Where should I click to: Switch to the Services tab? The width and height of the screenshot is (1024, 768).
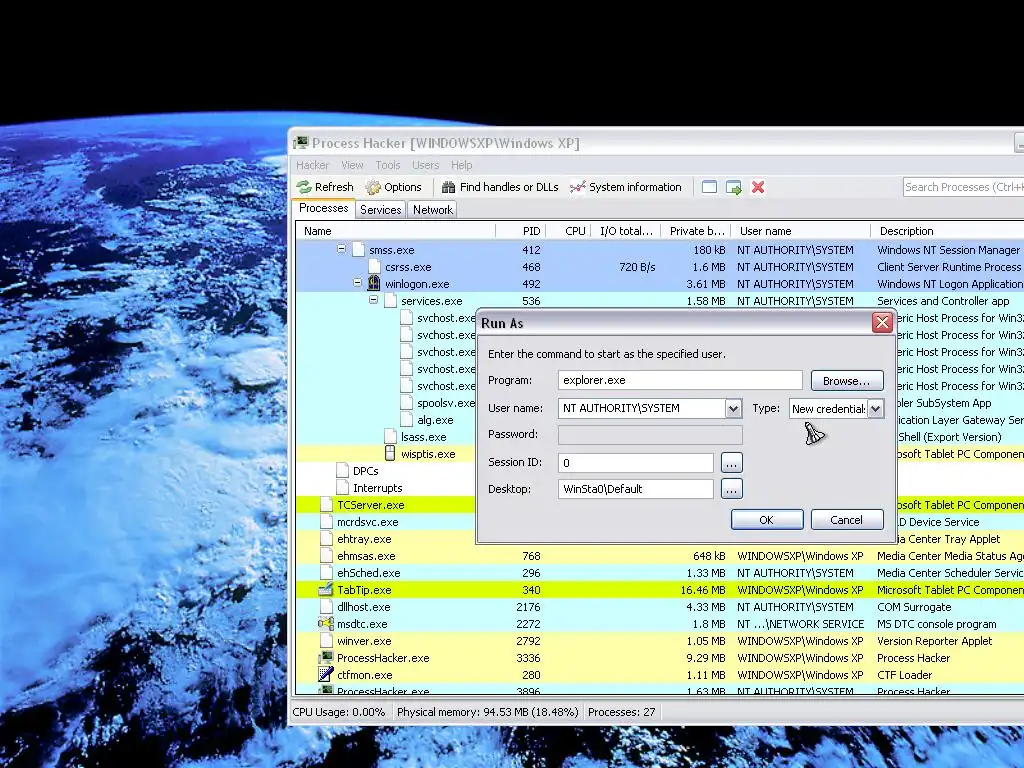[381, 210]
